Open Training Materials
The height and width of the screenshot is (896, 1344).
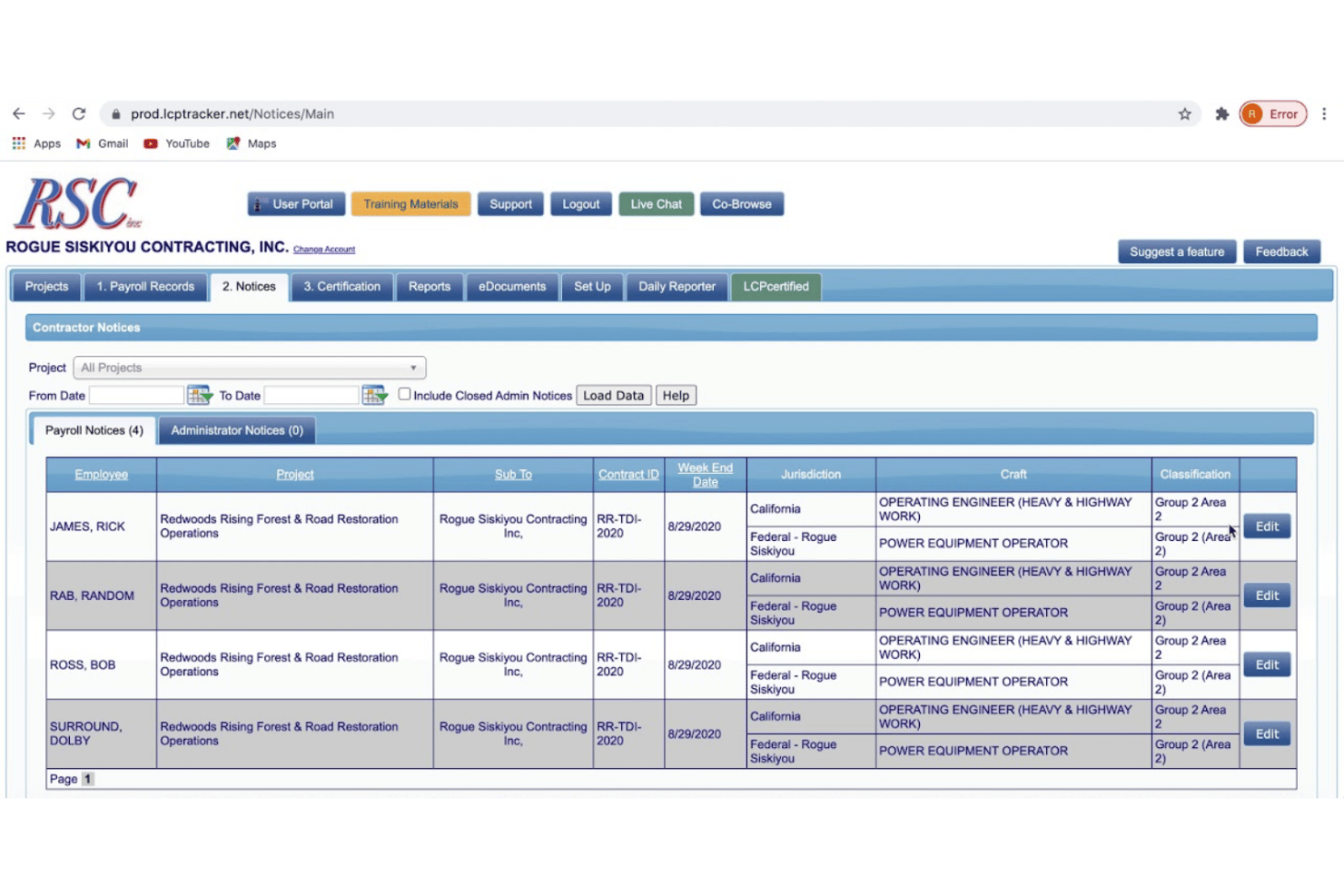pos(410,204)
